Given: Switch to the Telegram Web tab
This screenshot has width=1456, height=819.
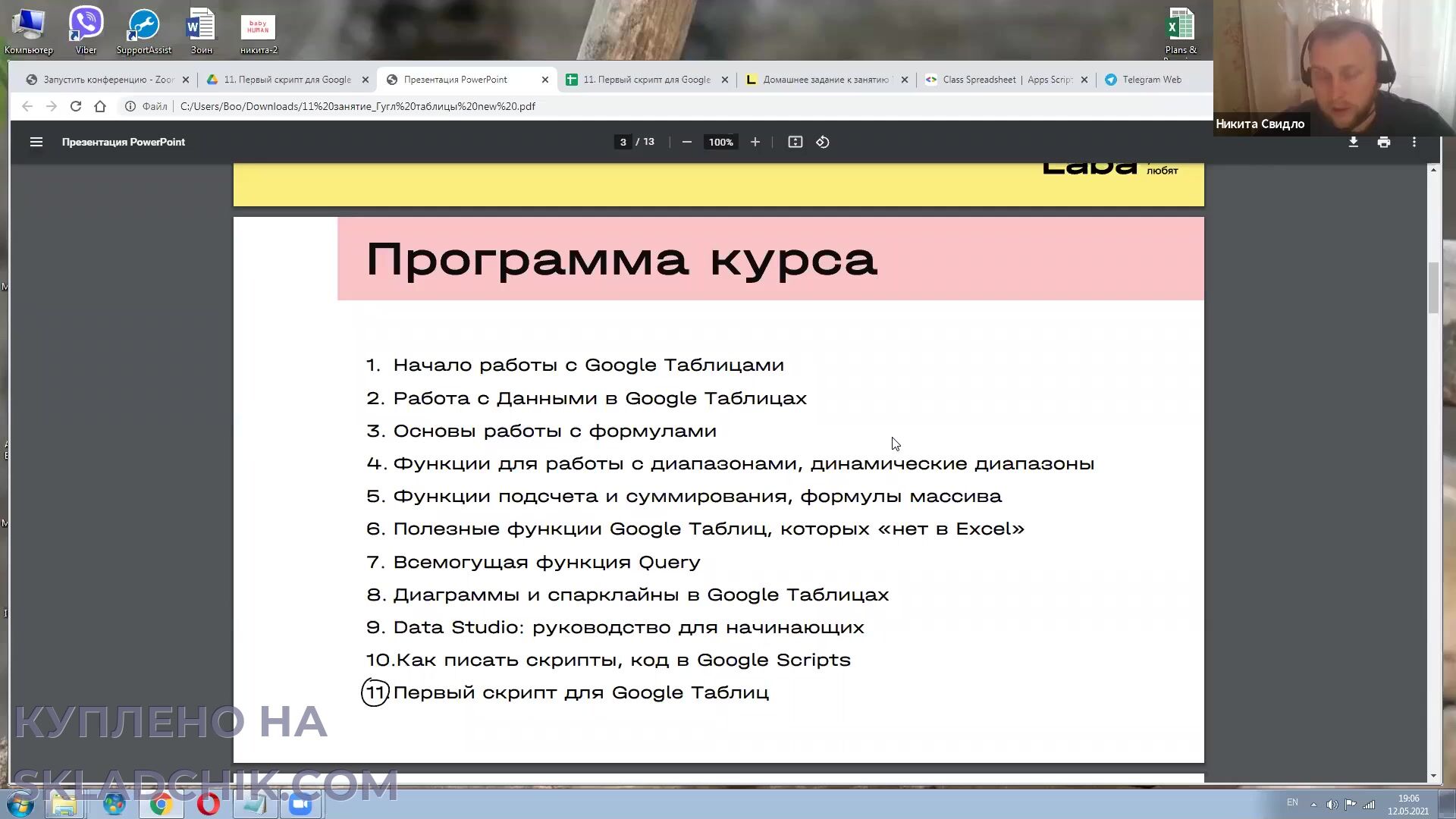Looking at the screenshot, I should point(1152,80).
